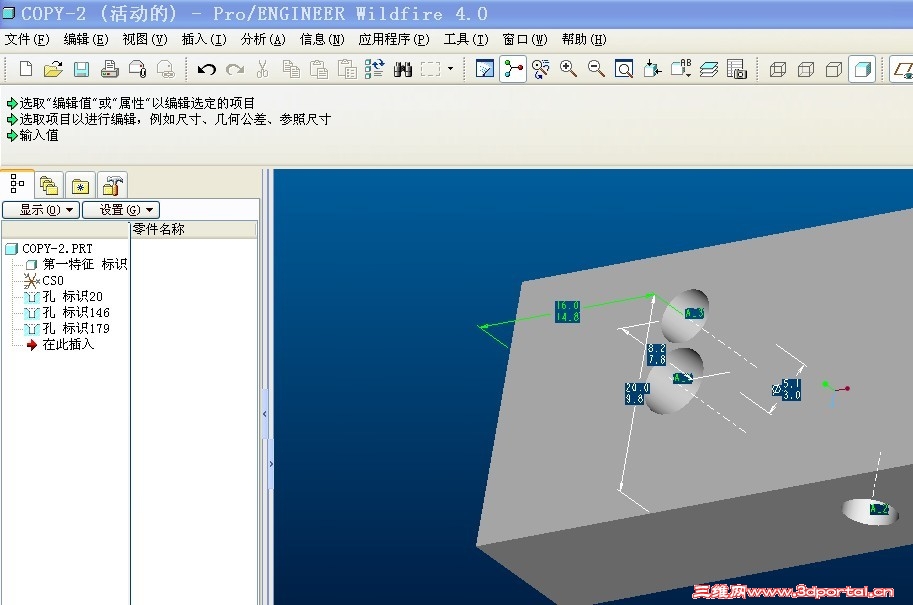Viewport: 913px width, 605px height.
Task: Select the 16.0 / 14.8 dimension label
Action: click(567, 312)
